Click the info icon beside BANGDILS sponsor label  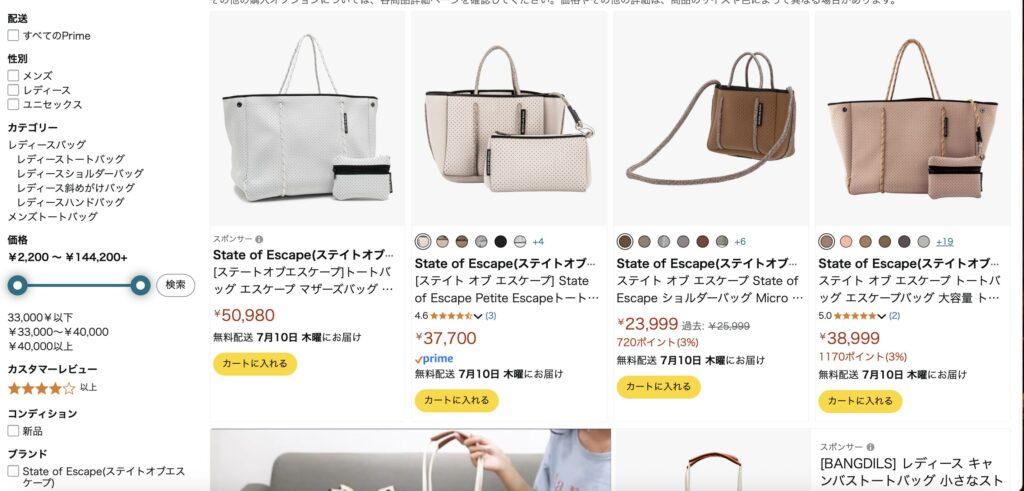870,447
